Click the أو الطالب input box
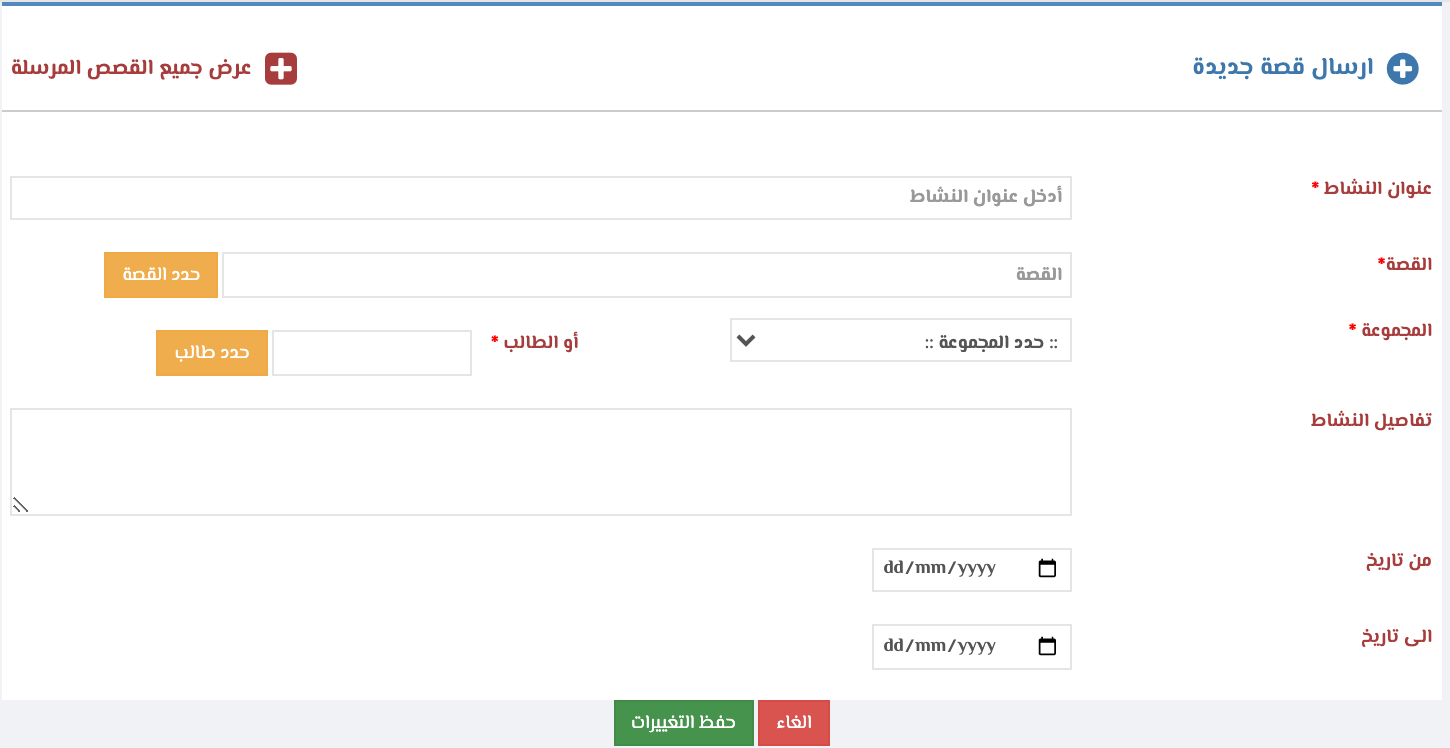The width and height of the screenshot is (1450, 748). pyautogui.click(x=371, y=353)
